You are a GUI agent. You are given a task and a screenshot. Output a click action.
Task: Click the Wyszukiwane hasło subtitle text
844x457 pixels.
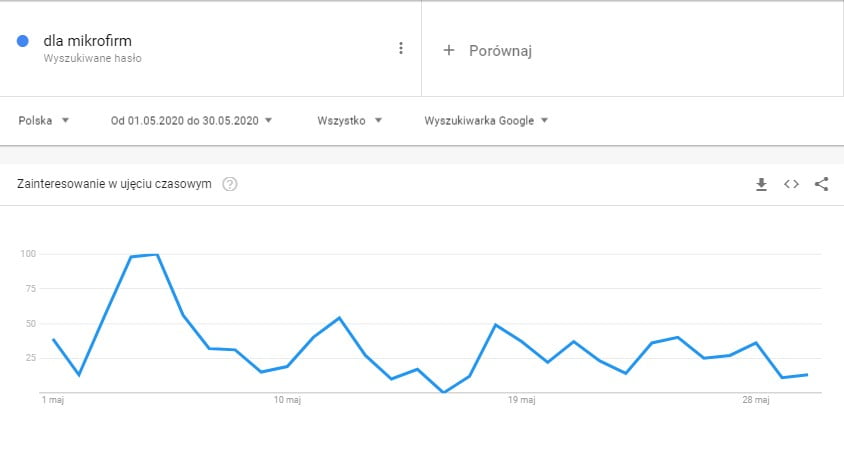[93, 58]
